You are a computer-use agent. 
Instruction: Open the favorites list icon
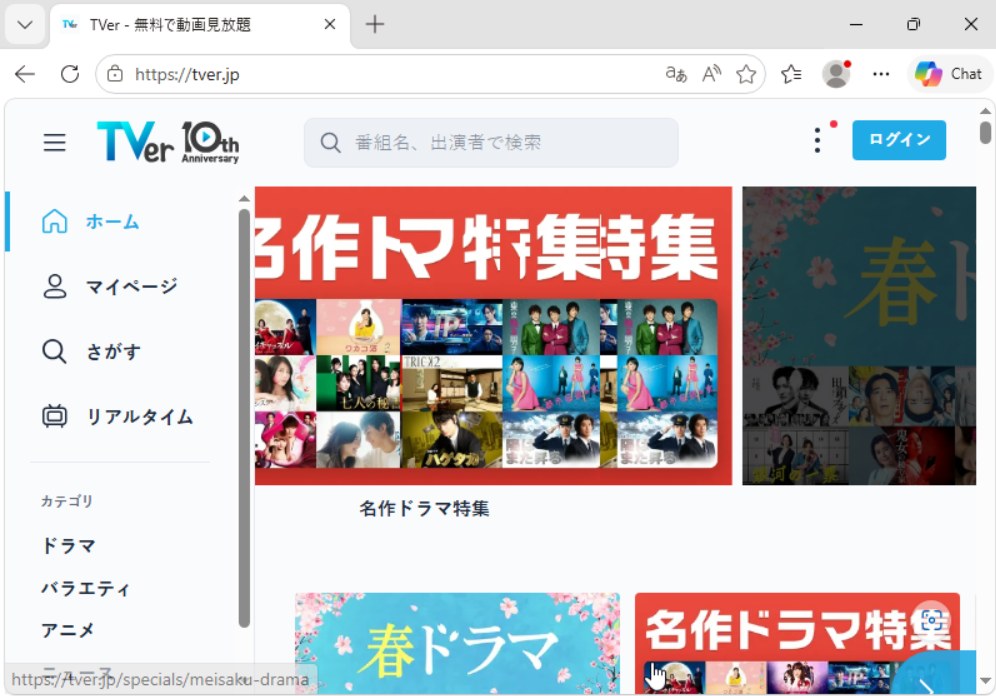791,74
